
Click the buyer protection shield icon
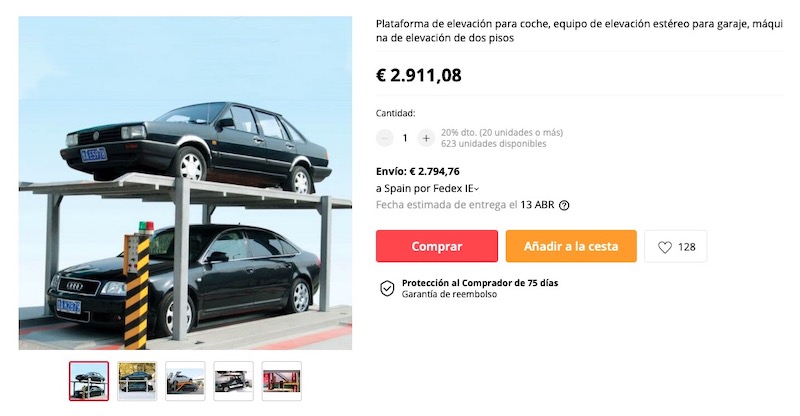pyautogui.click(x=387, y=288)
